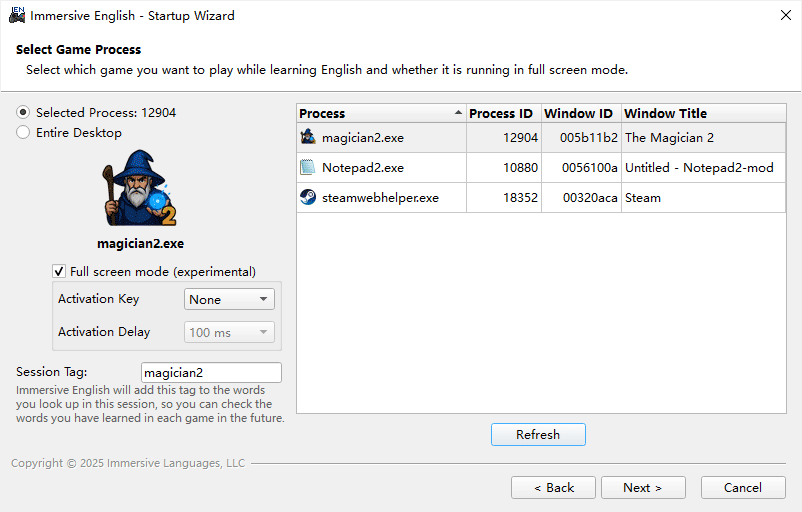Click the Session Tag label
802x512 pixels.
click(52, 371)
